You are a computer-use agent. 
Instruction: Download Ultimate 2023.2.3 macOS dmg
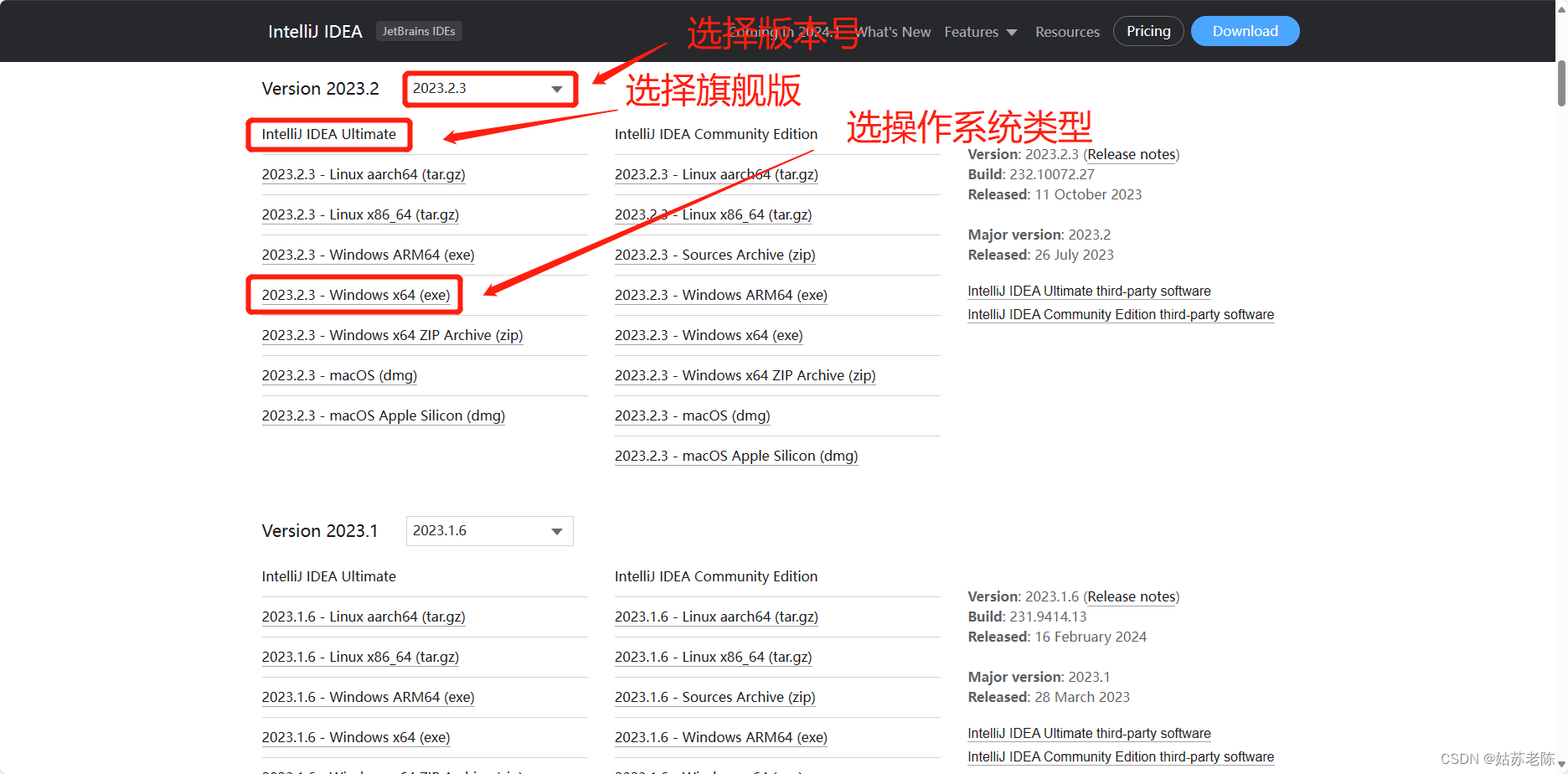pyautogui.click(x=339, y=375)
